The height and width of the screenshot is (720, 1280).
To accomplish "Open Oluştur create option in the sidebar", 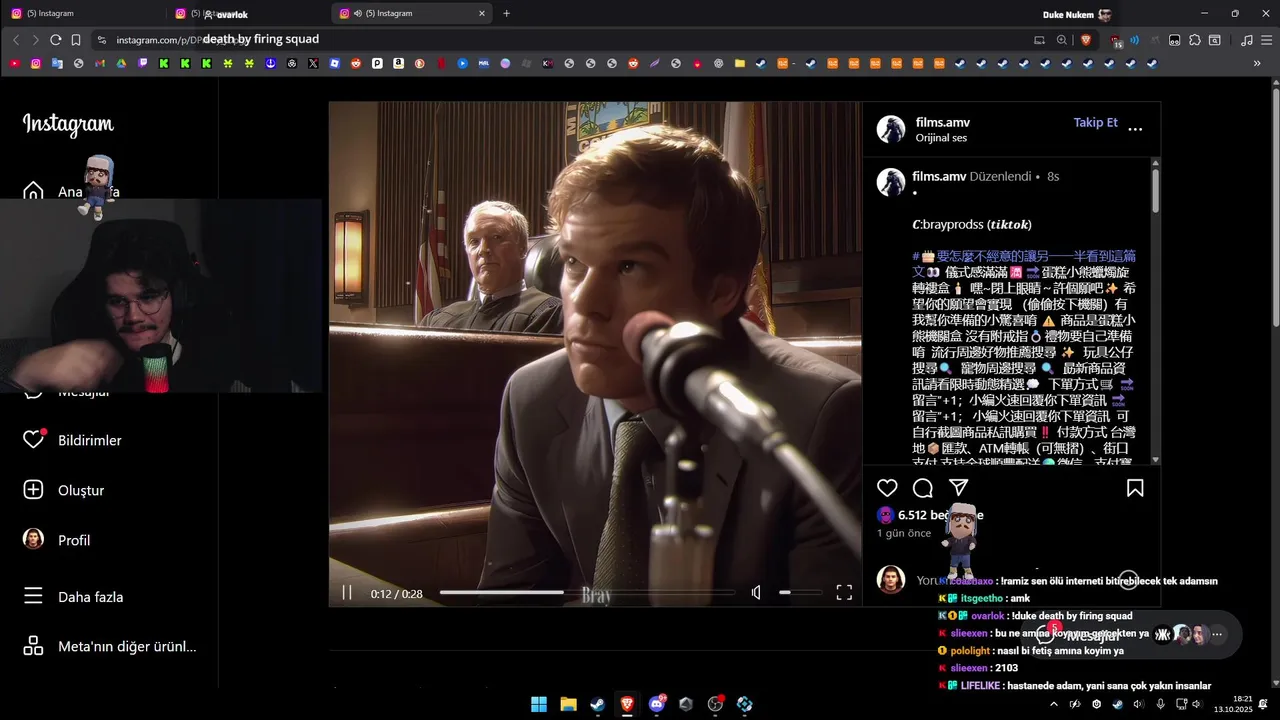I will [x=63, y=490].
